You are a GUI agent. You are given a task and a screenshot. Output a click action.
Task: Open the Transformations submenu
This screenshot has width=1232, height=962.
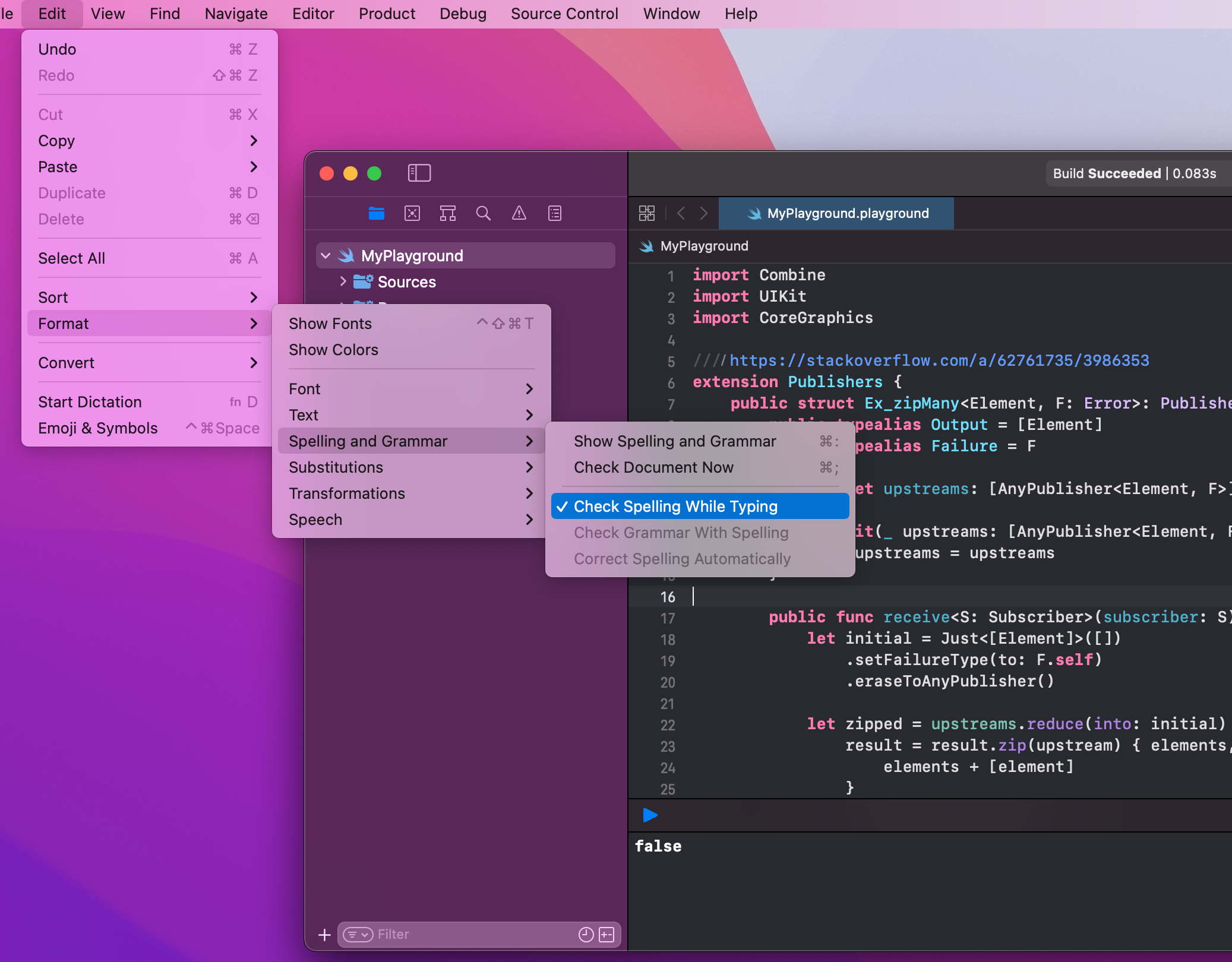tap(411, 493)
